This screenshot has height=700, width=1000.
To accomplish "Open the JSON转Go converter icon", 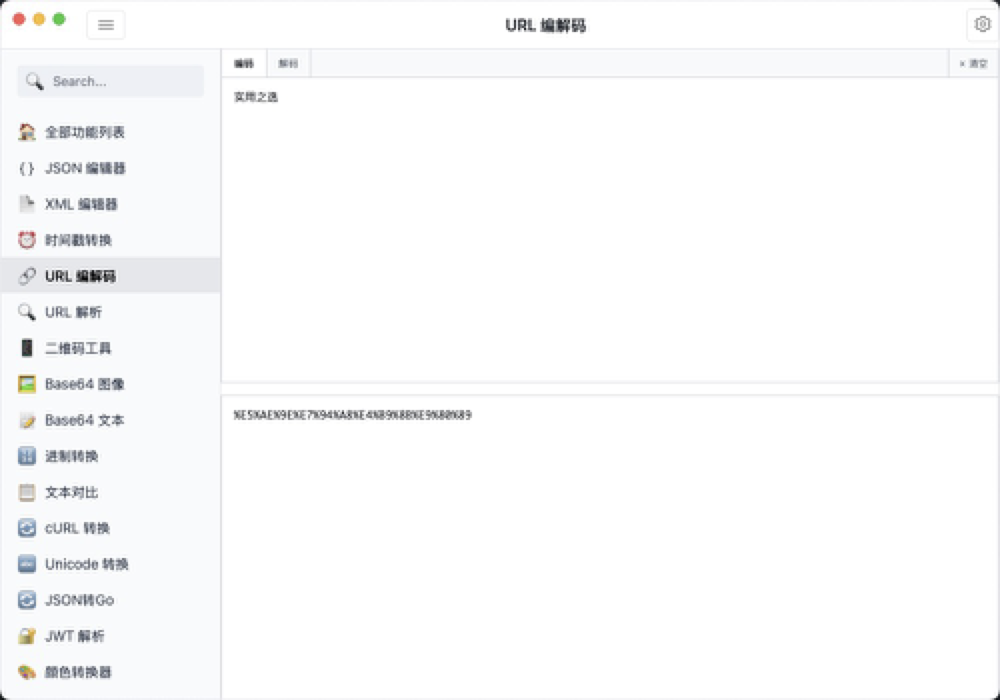I will pyautogui.click(x=28, y=600).
